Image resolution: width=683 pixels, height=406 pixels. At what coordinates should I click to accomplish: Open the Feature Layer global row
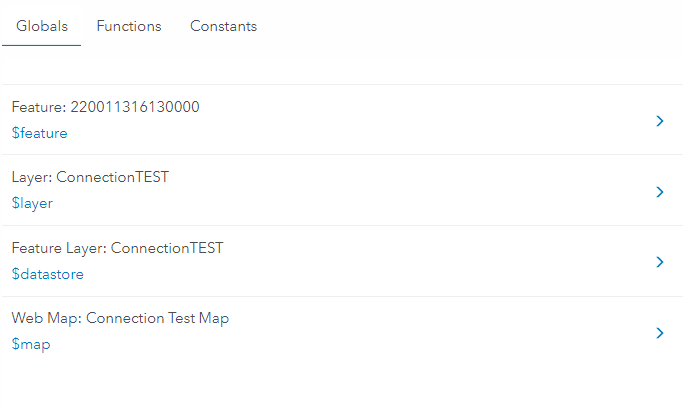(340, 261)
